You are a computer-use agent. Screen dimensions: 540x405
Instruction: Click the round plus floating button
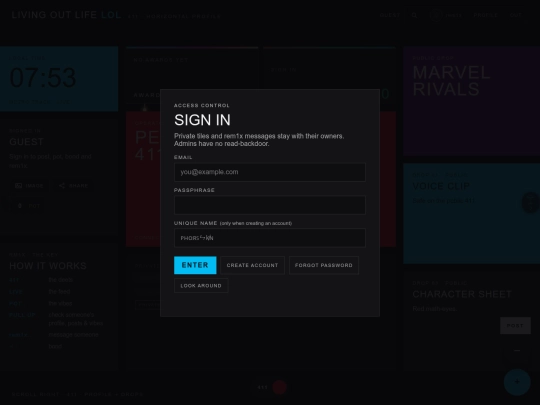pyautogui.click(x=517, y=382)
